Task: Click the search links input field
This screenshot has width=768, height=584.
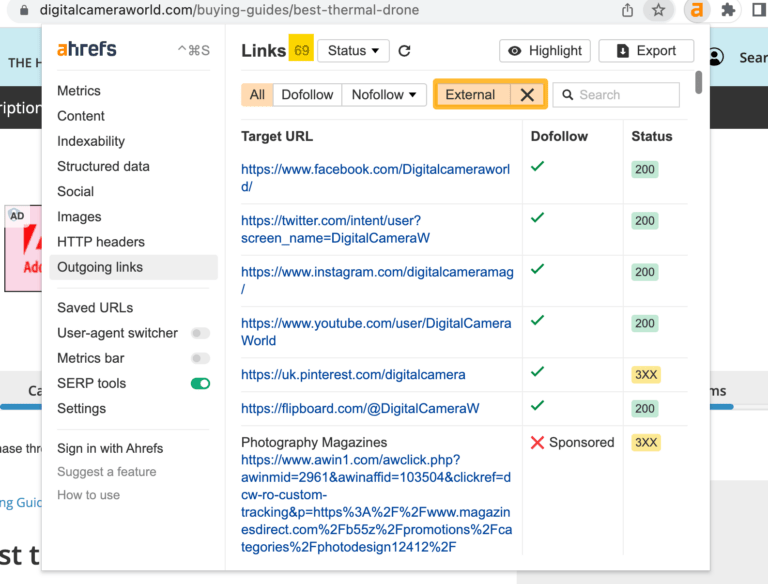Action: click(x=616, y=95)
